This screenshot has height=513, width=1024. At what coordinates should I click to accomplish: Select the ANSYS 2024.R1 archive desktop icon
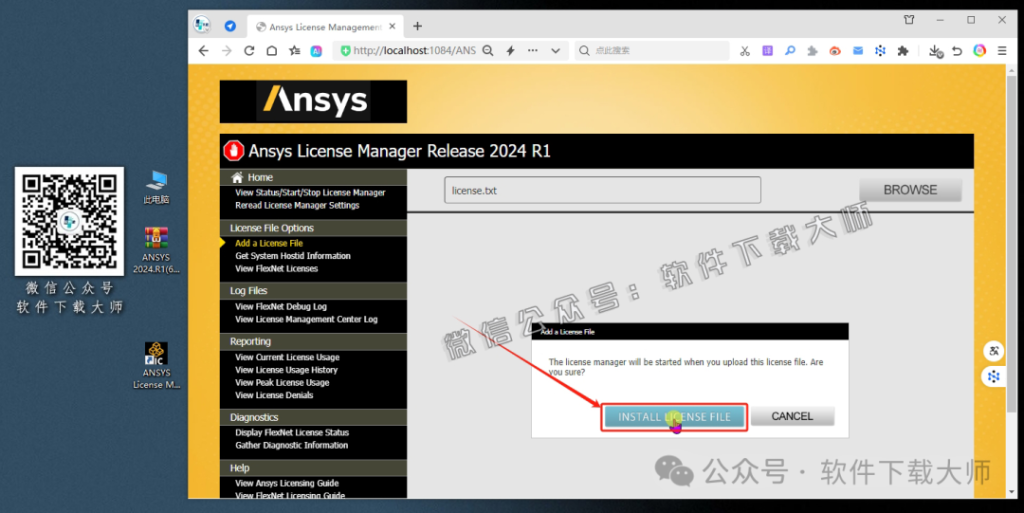coord(156,250)
